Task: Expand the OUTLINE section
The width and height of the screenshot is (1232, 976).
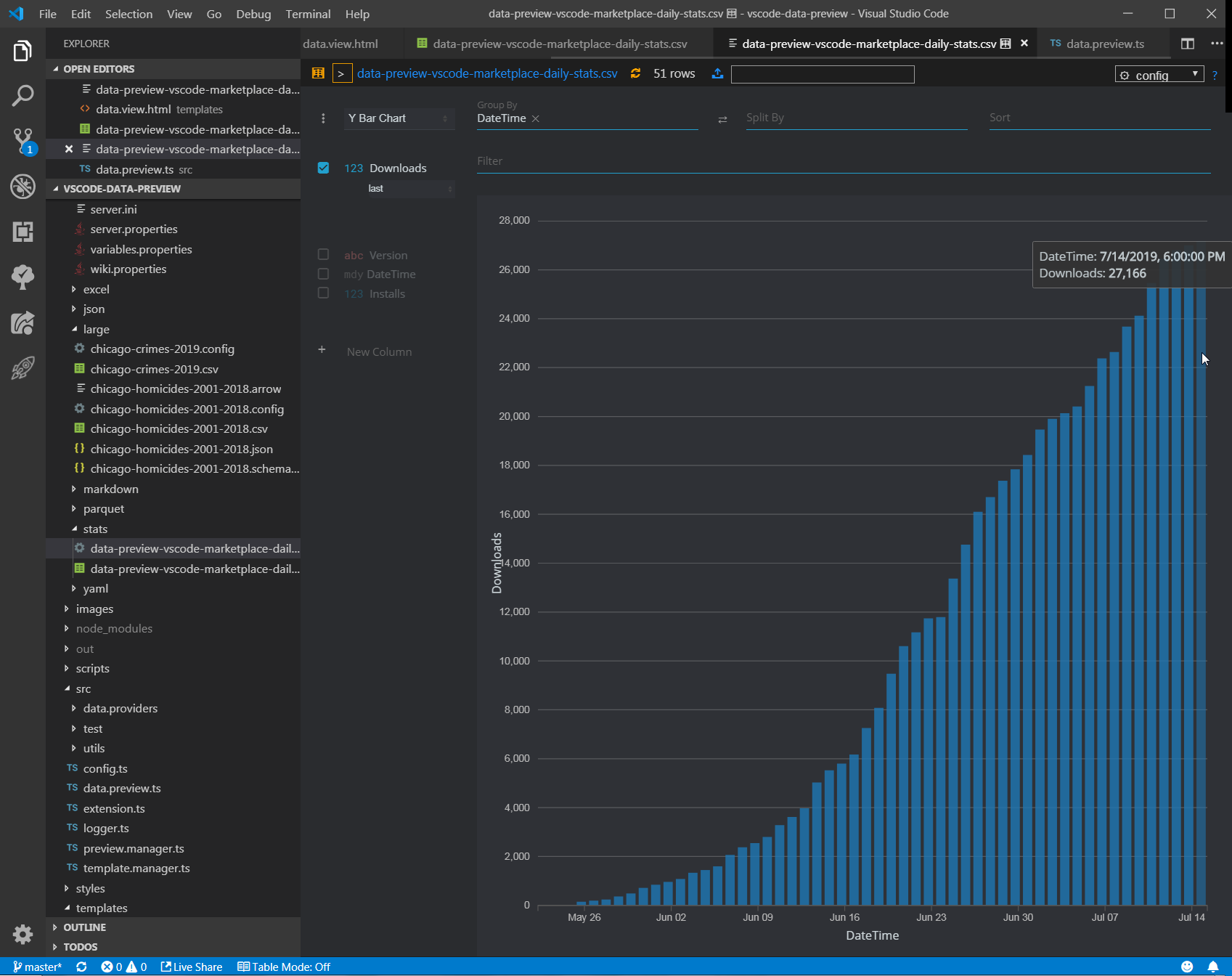Action: [x=84, y=927]
